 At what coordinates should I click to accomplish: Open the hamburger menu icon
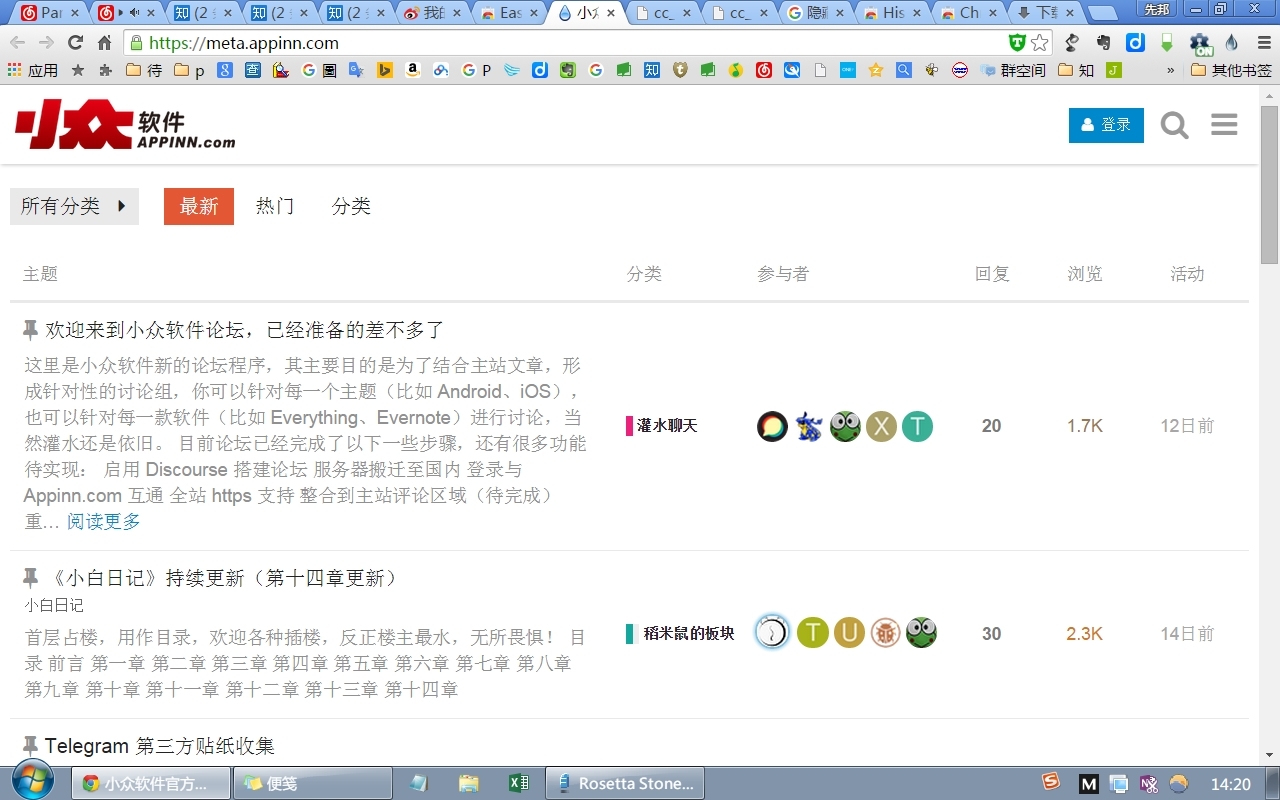[x=1224, y=125]
